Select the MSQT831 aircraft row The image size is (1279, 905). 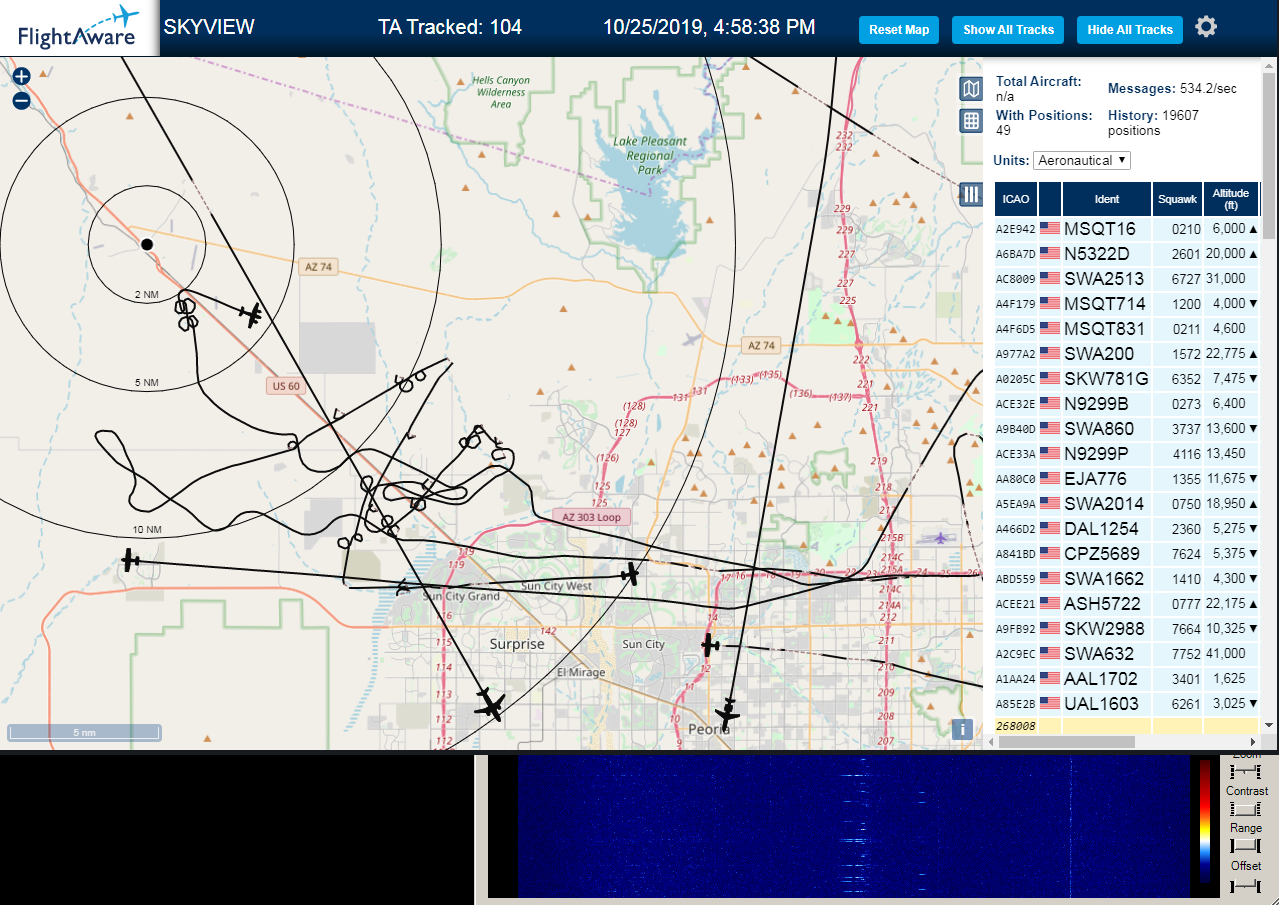point(1126,329)
